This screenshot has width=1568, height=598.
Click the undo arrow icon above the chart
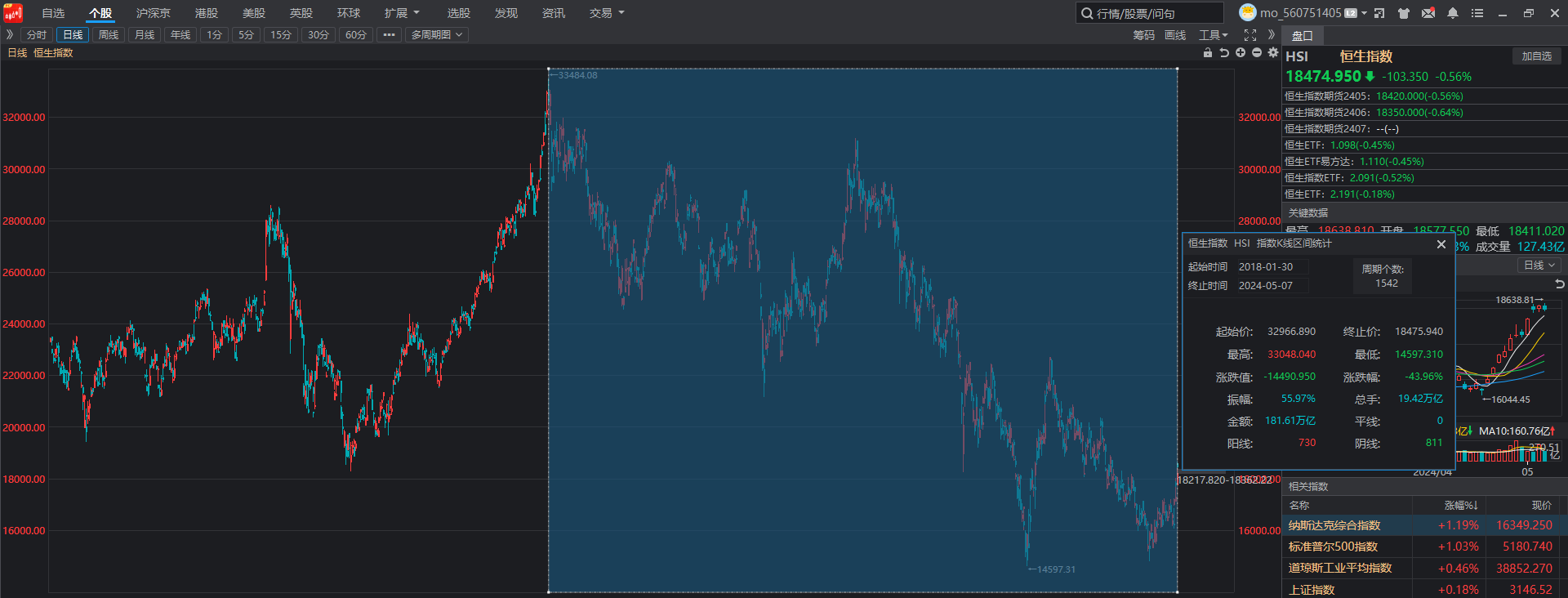[1224, 53]
